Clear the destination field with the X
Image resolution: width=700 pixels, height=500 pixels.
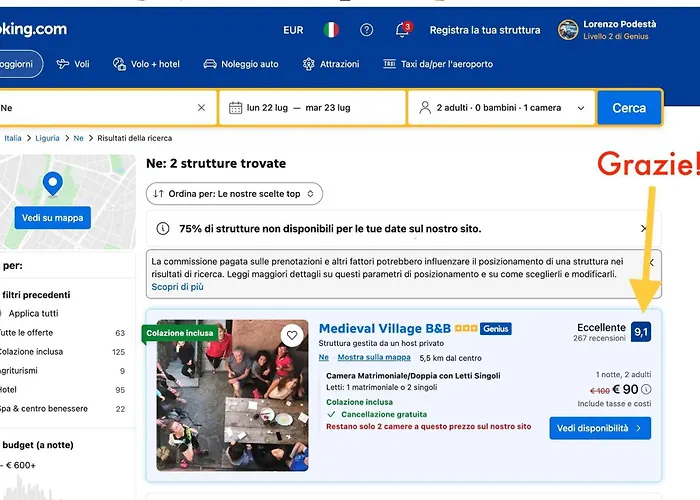click(201, 108)
